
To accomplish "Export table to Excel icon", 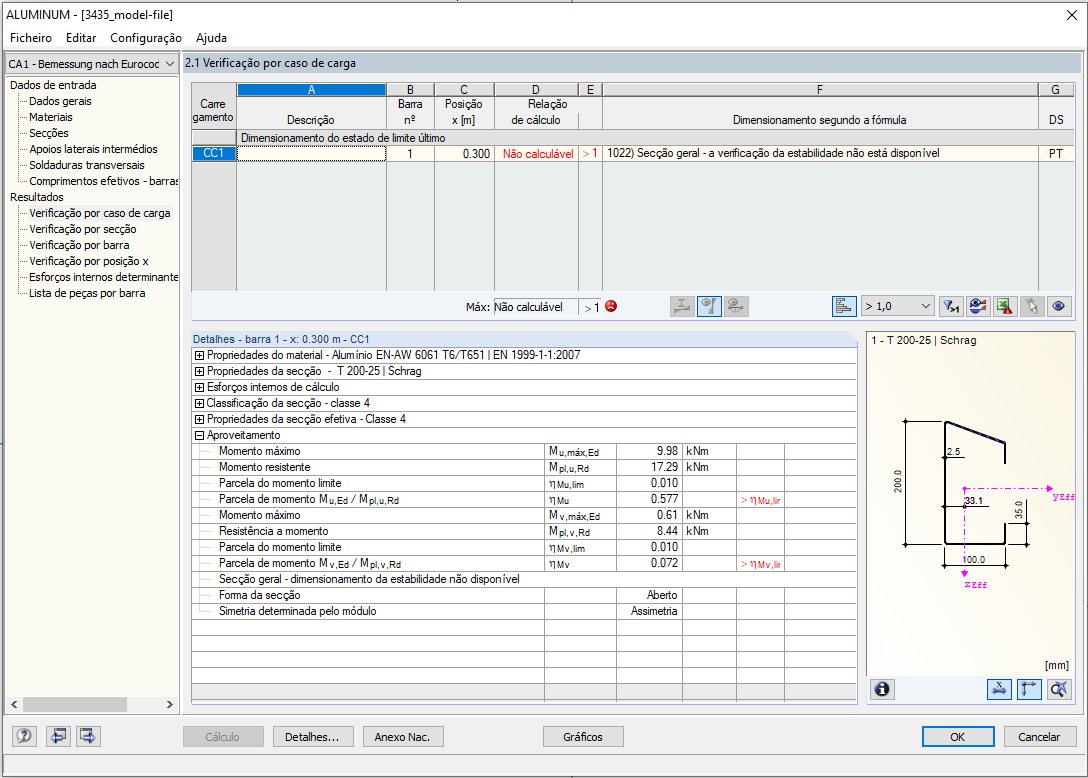I will click(1005, 306).
